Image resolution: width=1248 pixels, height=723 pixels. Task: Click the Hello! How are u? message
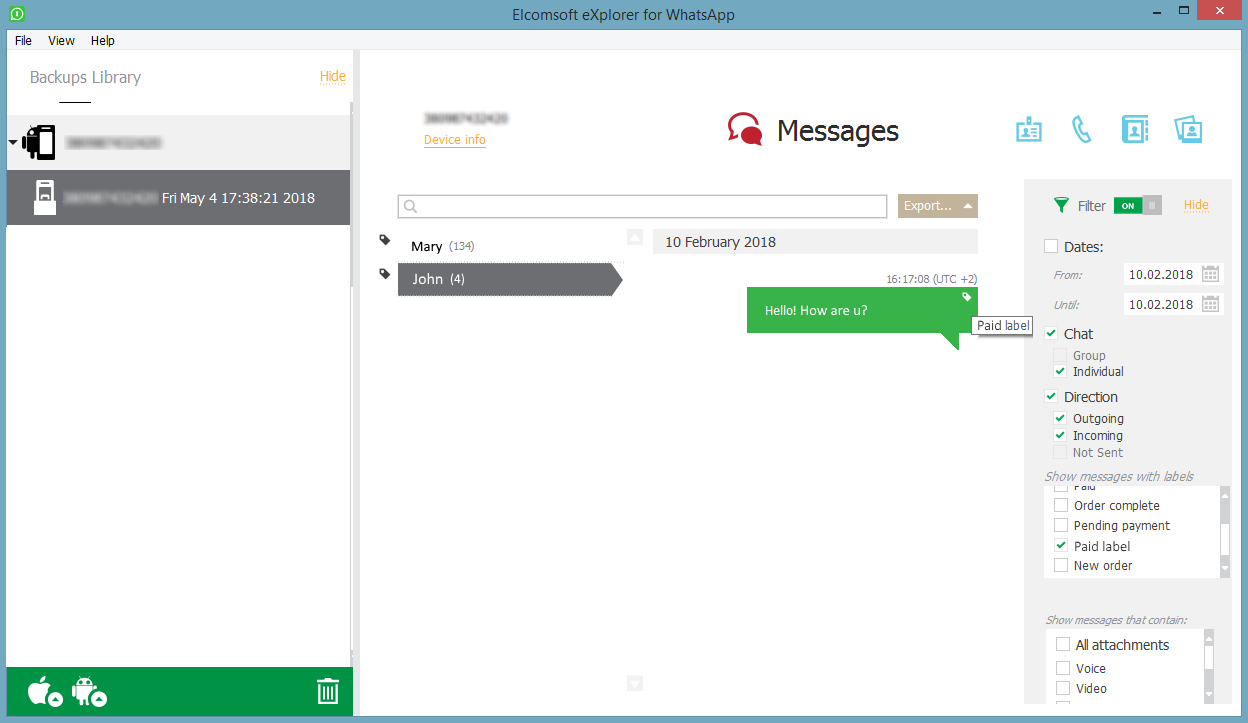click(862, 311)
